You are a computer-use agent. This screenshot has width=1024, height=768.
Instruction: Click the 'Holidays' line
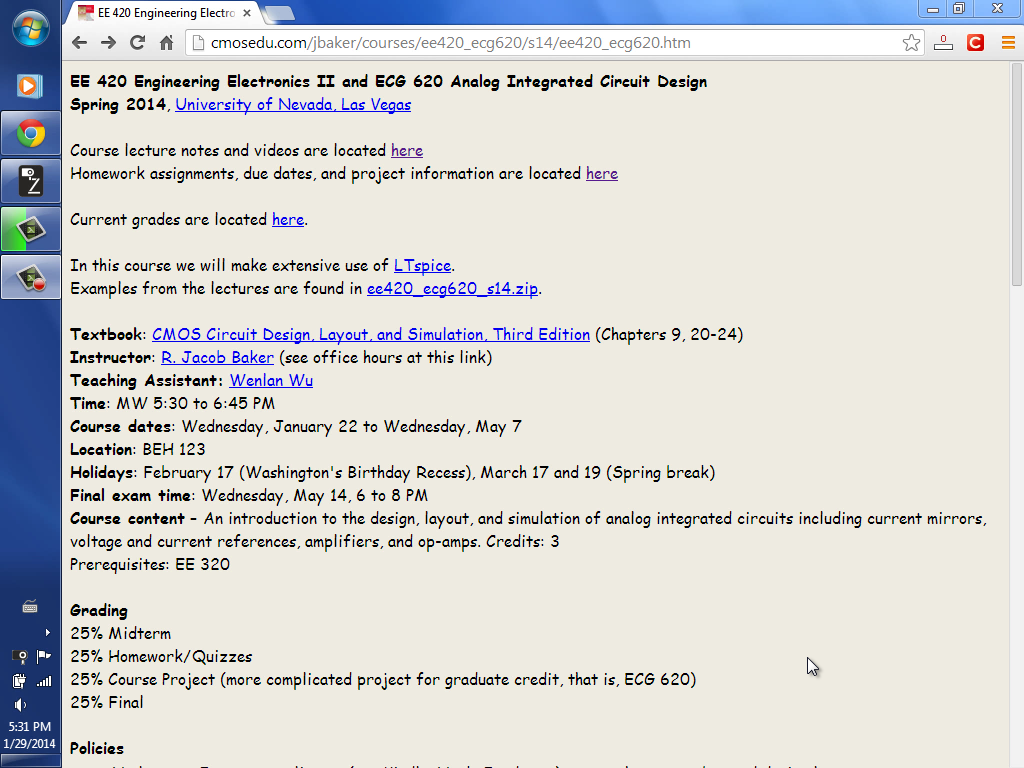392,473
